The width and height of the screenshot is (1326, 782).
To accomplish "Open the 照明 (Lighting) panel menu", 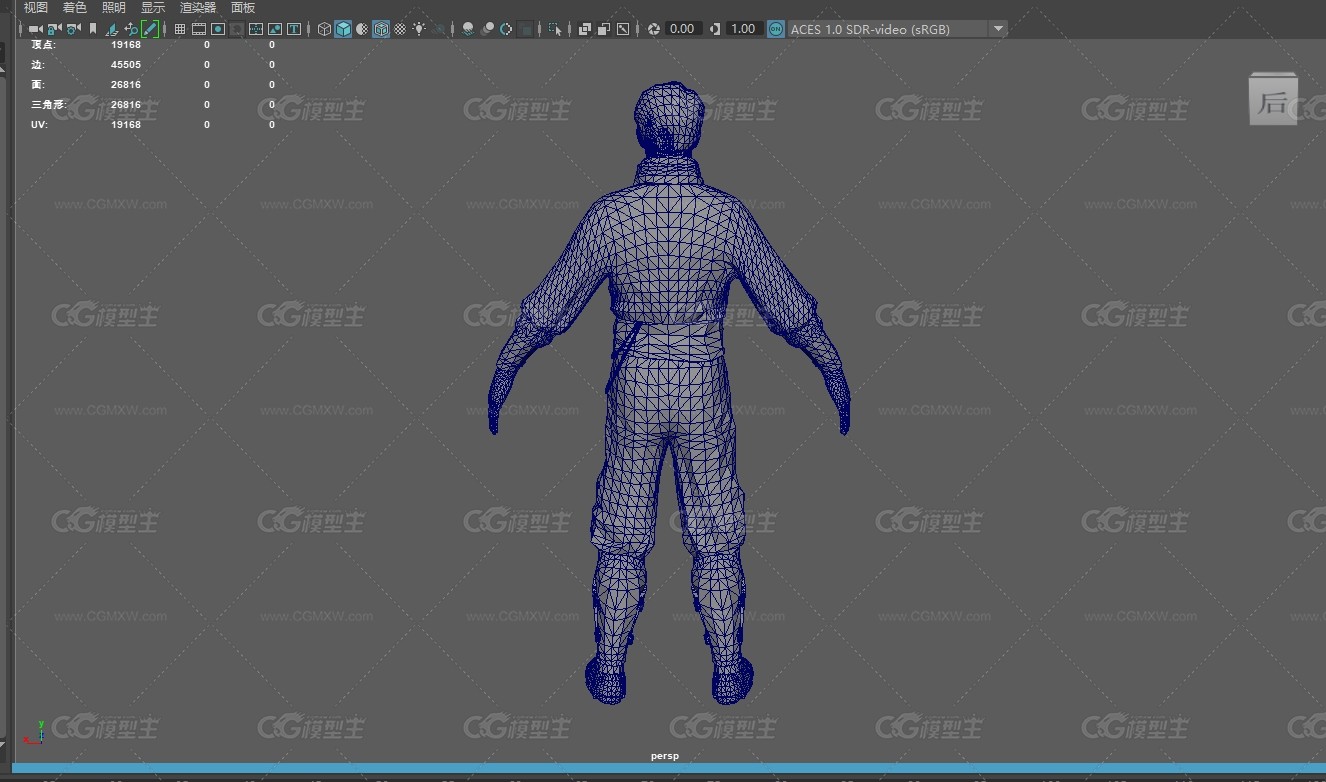I will pyautogui.click(x=114, y=7).
